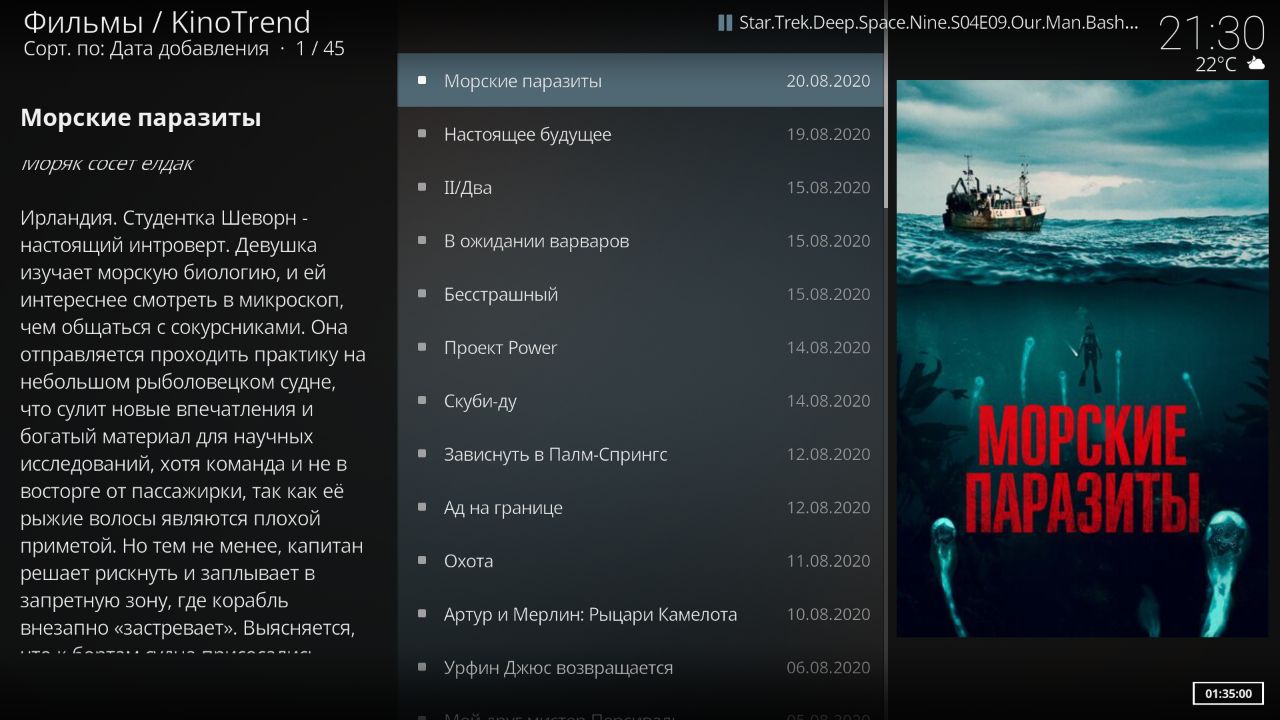Click the Морские паразиты title in info panel
The height and width of the screenshot is (720, 1280).
[141, 118]
